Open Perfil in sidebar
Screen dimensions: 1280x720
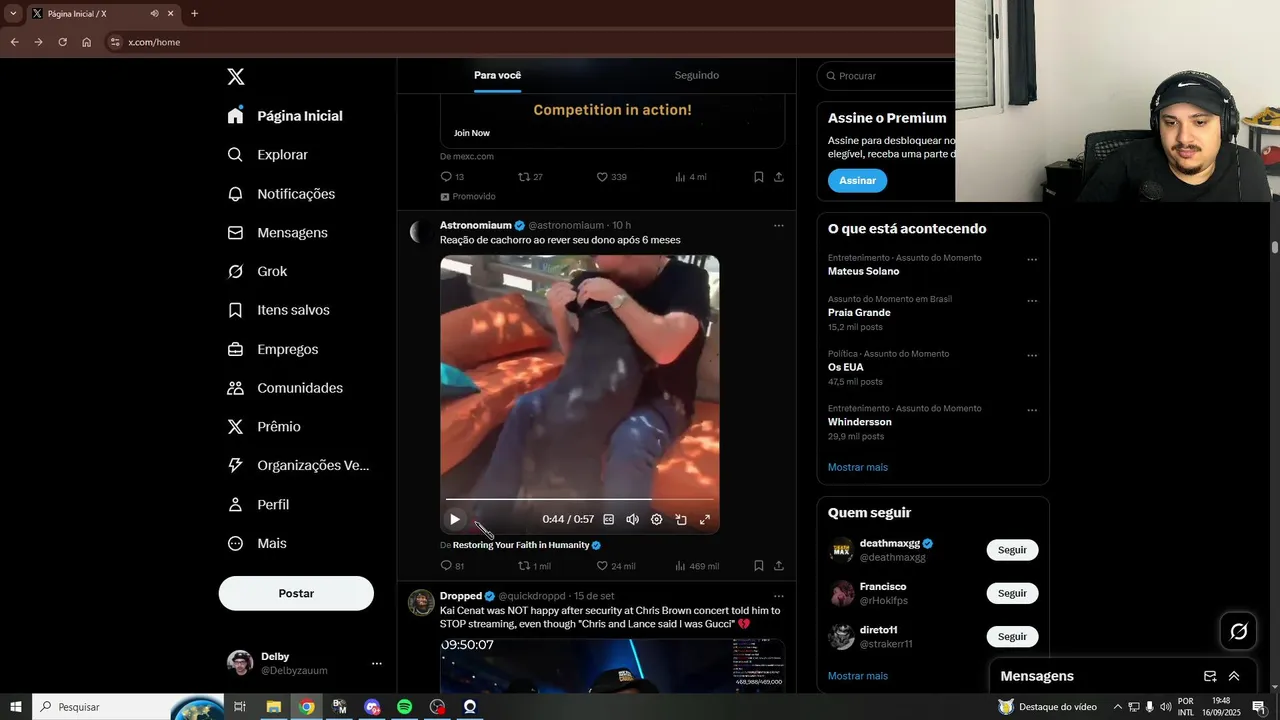258,505
